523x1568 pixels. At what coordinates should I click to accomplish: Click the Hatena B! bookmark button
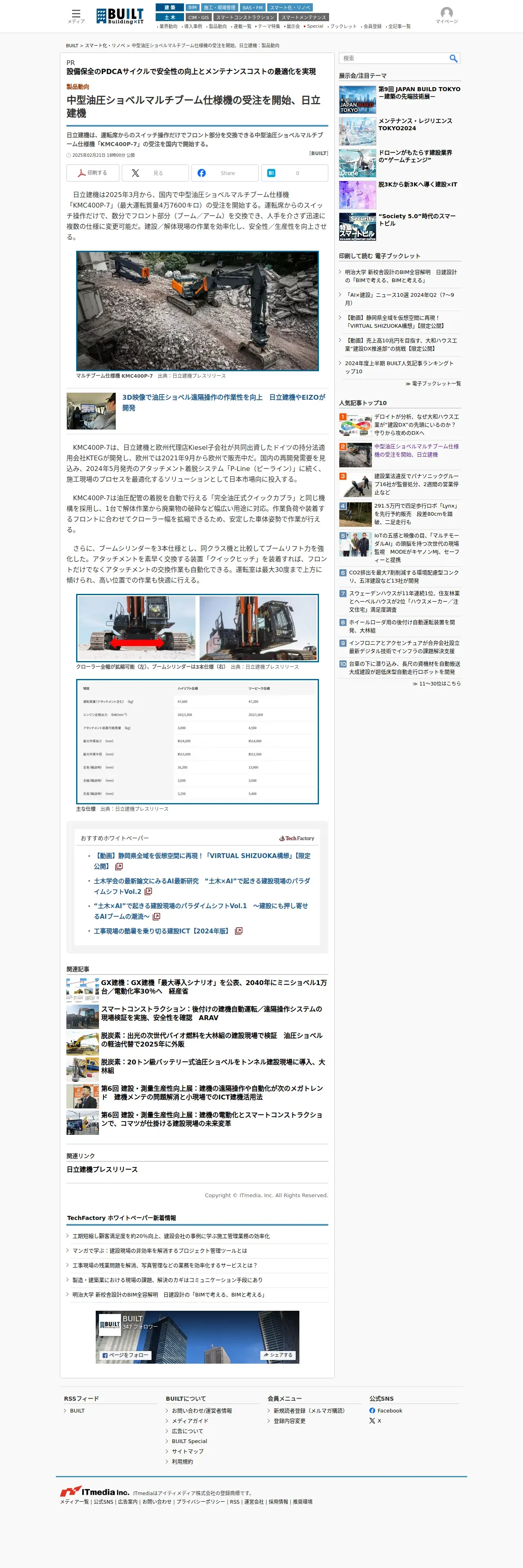pyautogui.click(x=294, y=173)
